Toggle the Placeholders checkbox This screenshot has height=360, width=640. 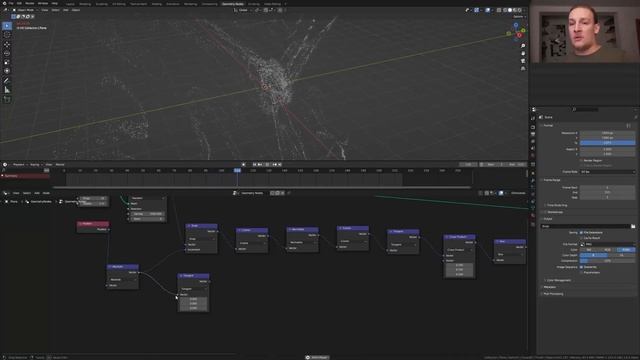[581, 272]
